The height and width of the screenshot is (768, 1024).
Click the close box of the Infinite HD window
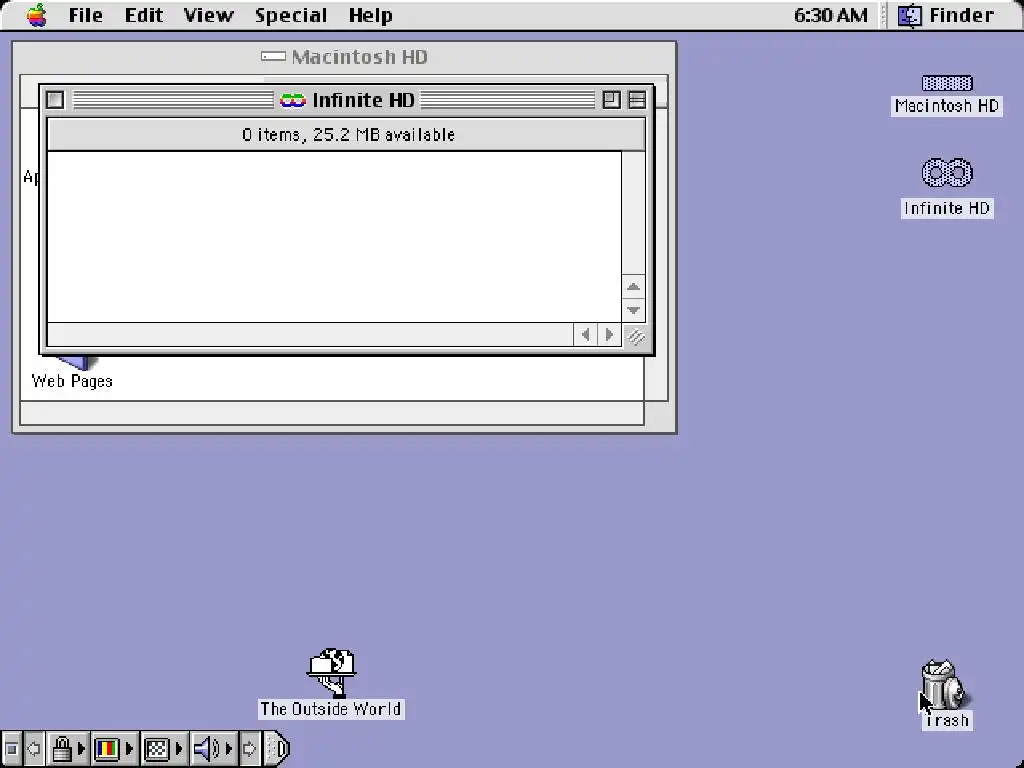point(56,100)
